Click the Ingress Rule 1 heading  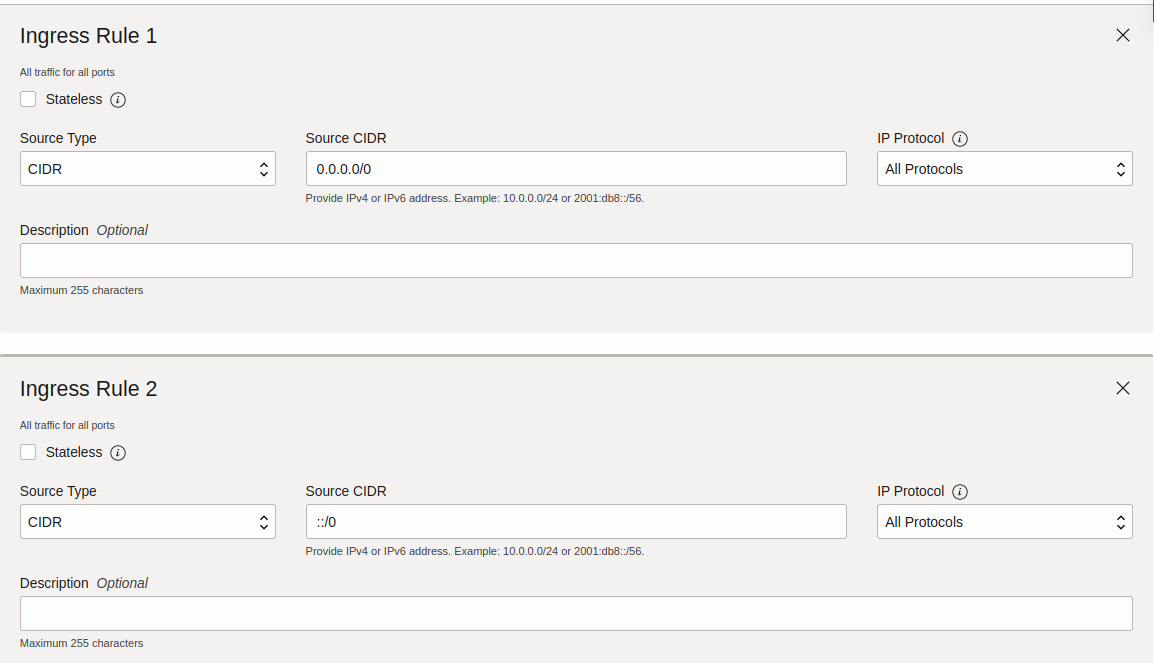pos(88,36)
